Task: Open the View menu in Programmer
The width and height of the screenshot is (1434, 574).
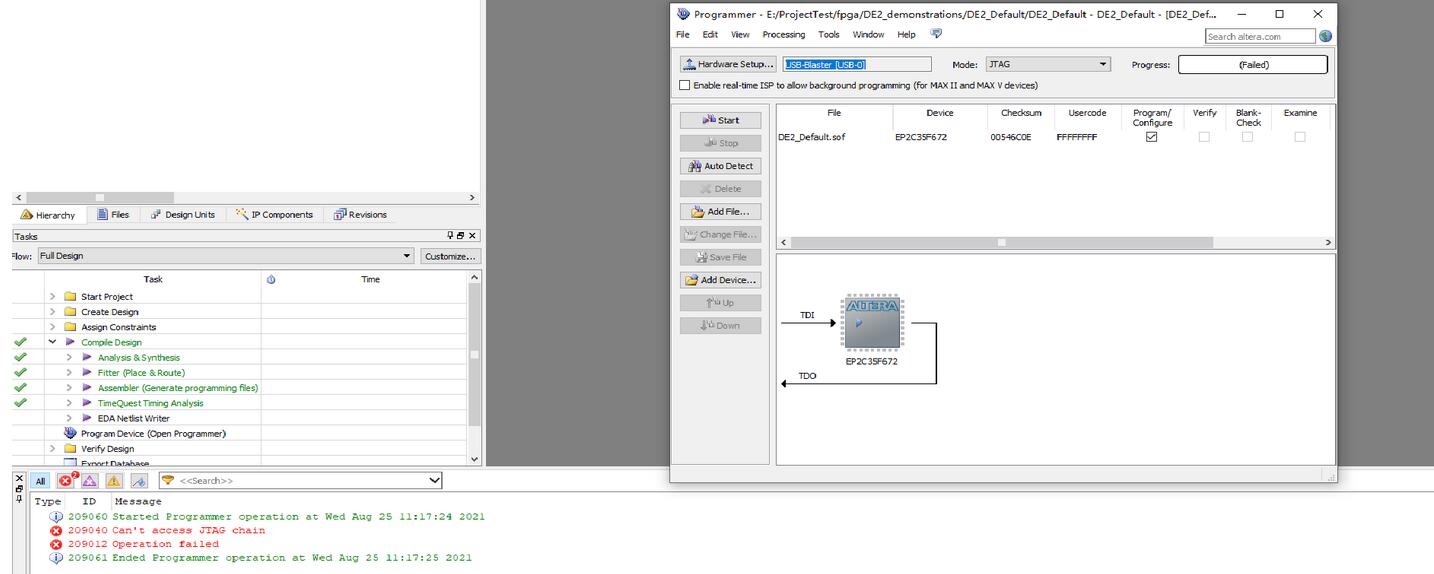Action: coord(740,35)
